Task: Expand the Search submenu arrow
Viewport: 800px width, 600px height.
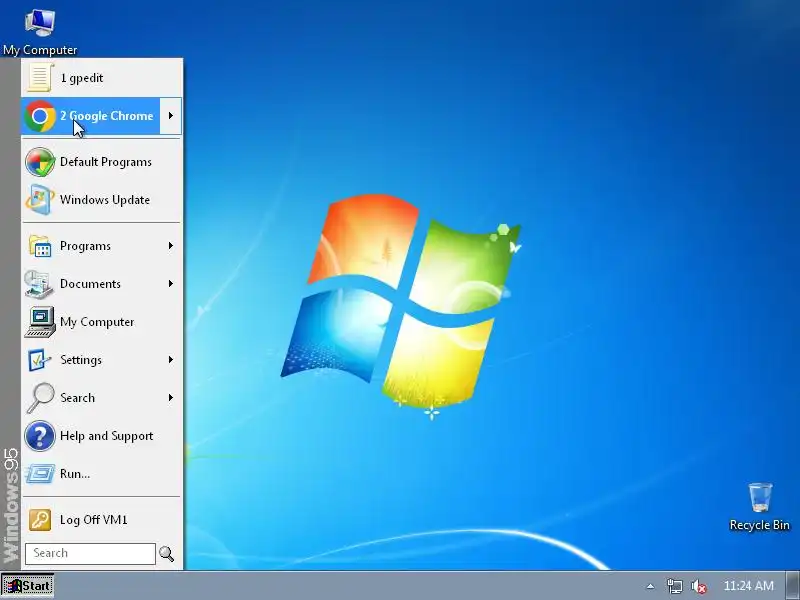Action: [171, 397]
